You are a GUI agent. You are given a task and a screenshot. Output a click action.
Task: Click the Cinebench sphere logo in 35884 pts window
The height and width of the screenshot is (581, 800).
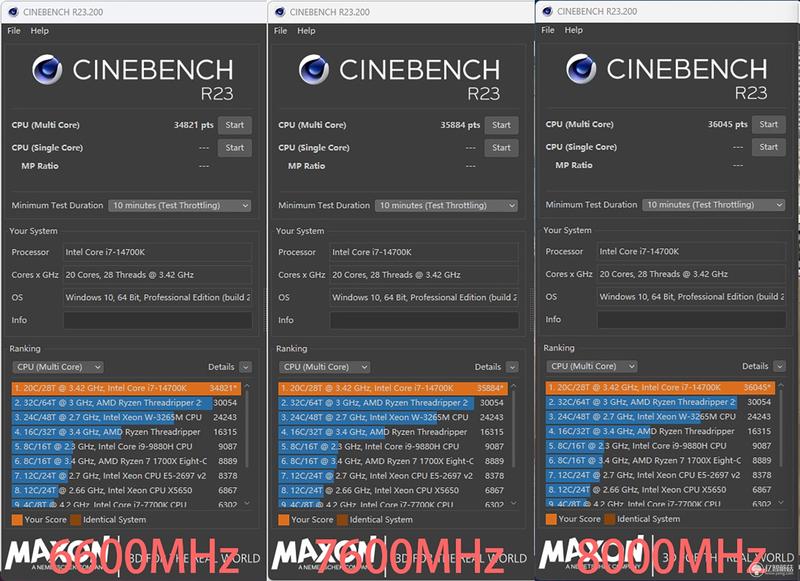coord(314,70)
